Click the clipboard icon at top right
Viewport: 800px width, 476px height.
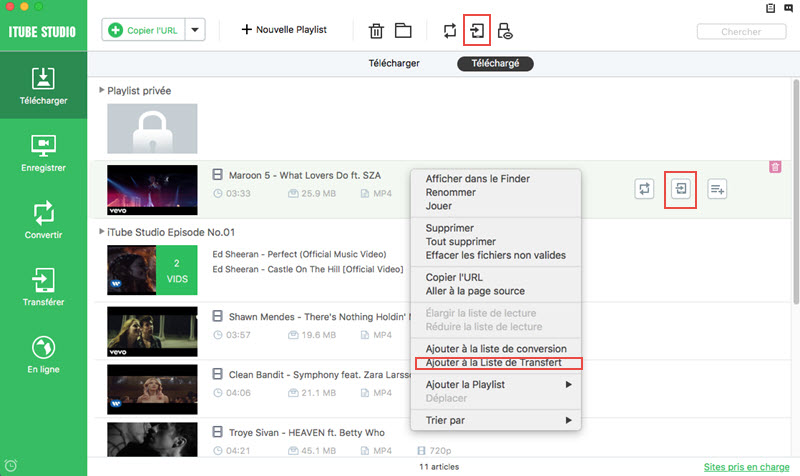point(770,8)
